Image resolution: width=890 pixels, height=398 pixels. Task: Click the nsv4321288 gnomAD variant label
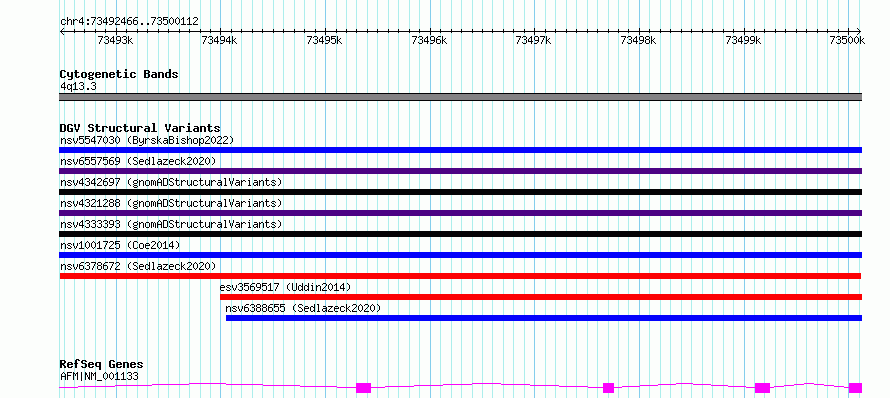tap(171, 203)
